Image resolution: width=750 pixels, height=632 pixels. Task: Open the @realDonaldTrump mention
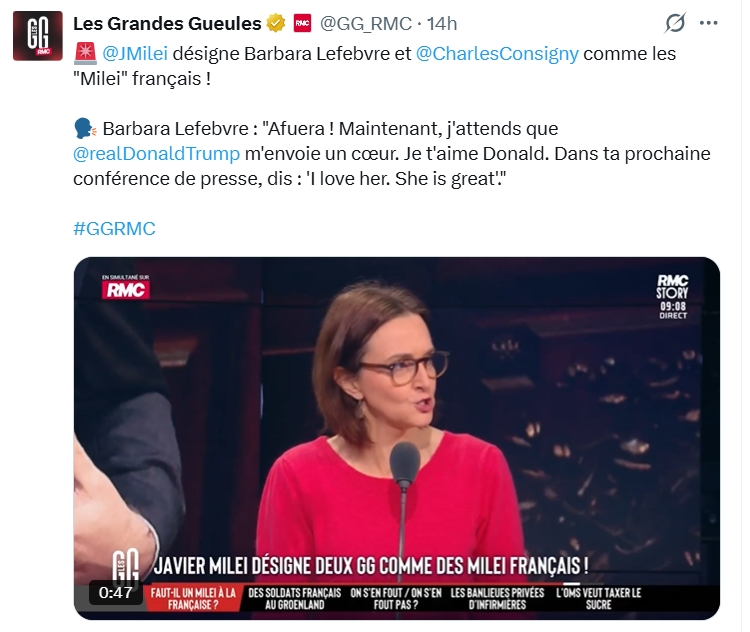tap(156, 154)
